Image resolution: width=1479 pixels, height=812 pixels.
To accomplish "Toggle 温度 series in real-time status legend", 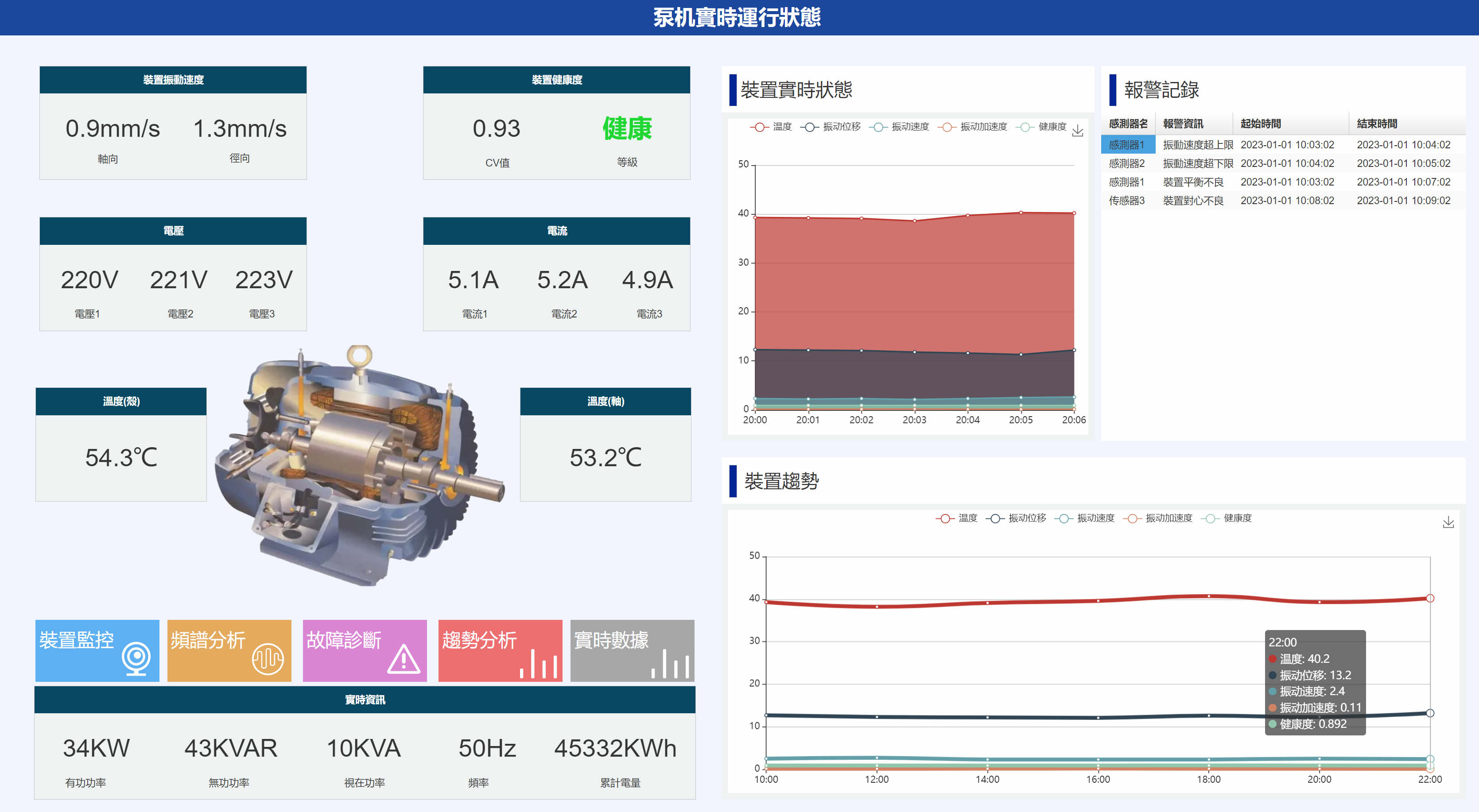I will click(771, 127).
